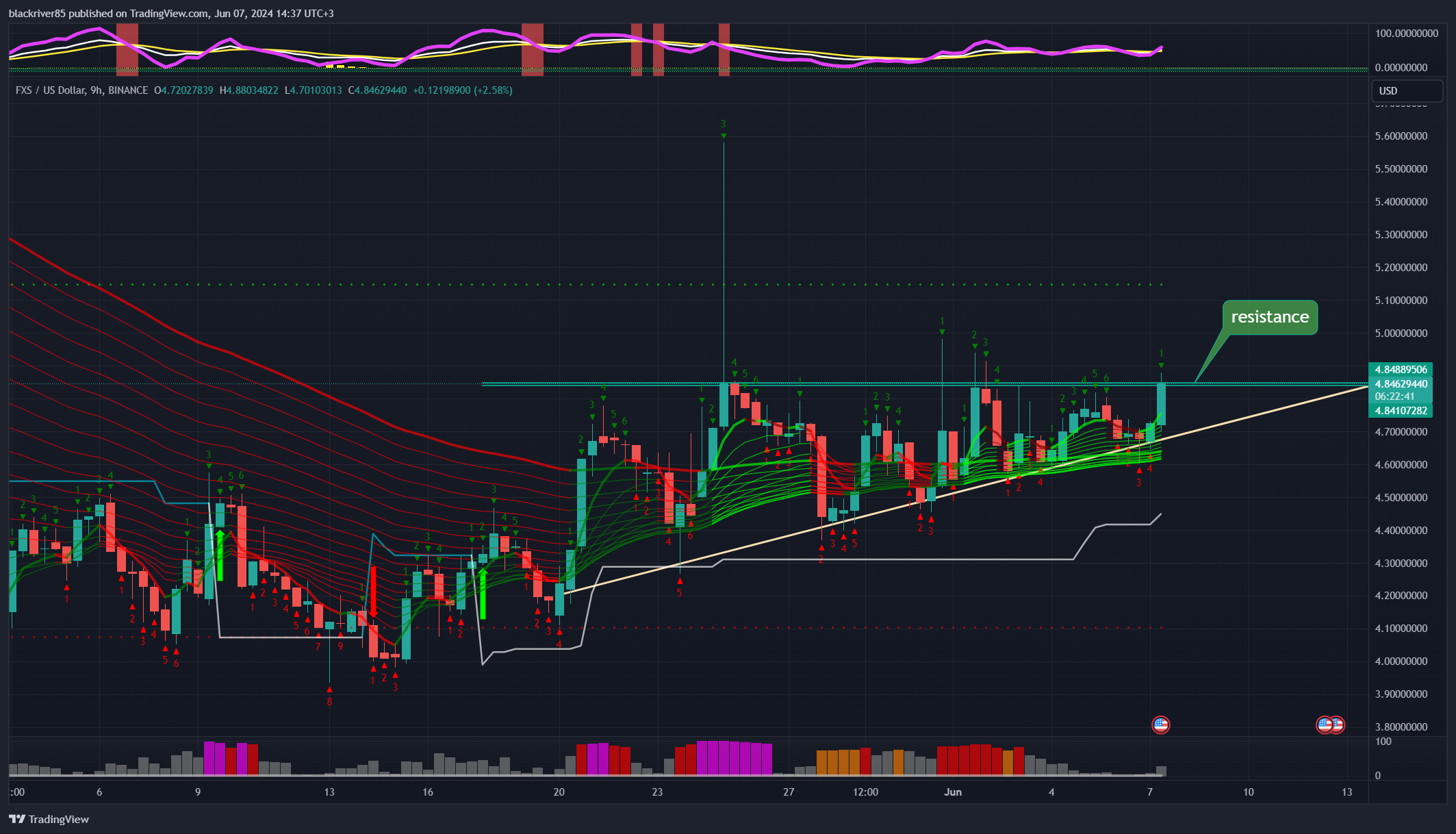Click the US flag event icon above date 7
Viewport: 1456px width, 834px height.
1160,724
